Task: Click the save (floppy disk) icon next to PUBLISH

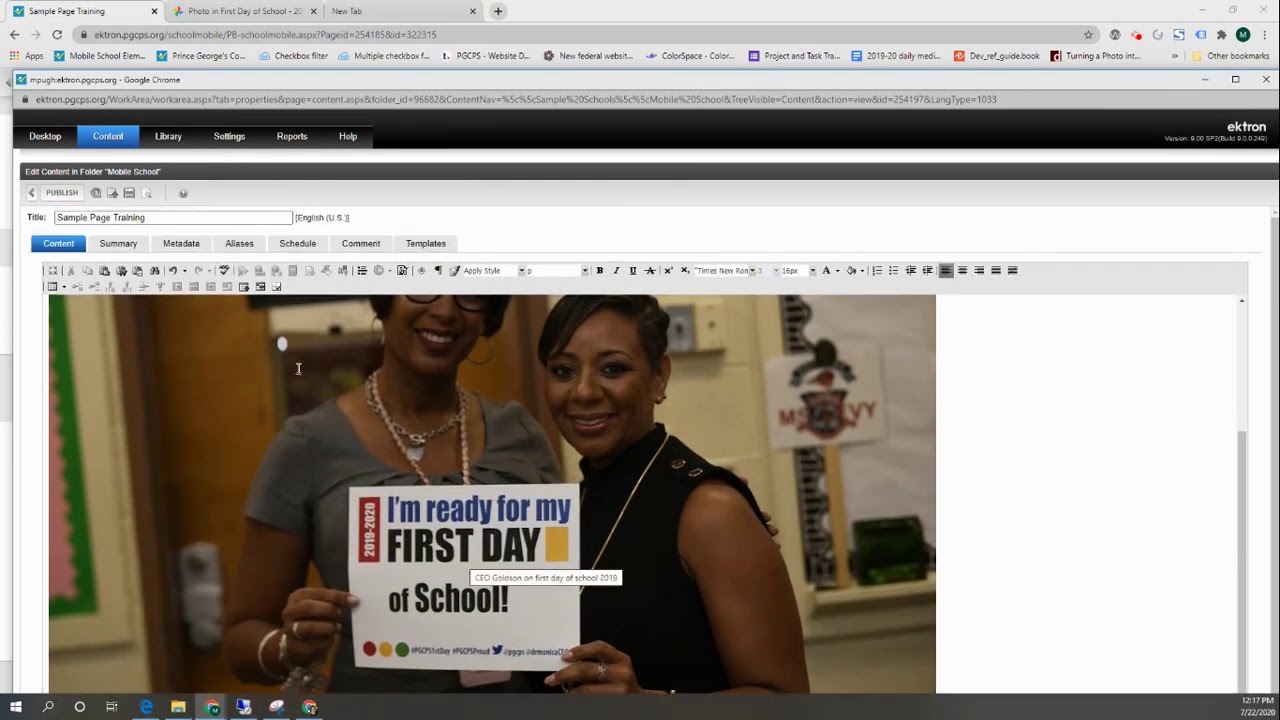Action: click(129, 193)
